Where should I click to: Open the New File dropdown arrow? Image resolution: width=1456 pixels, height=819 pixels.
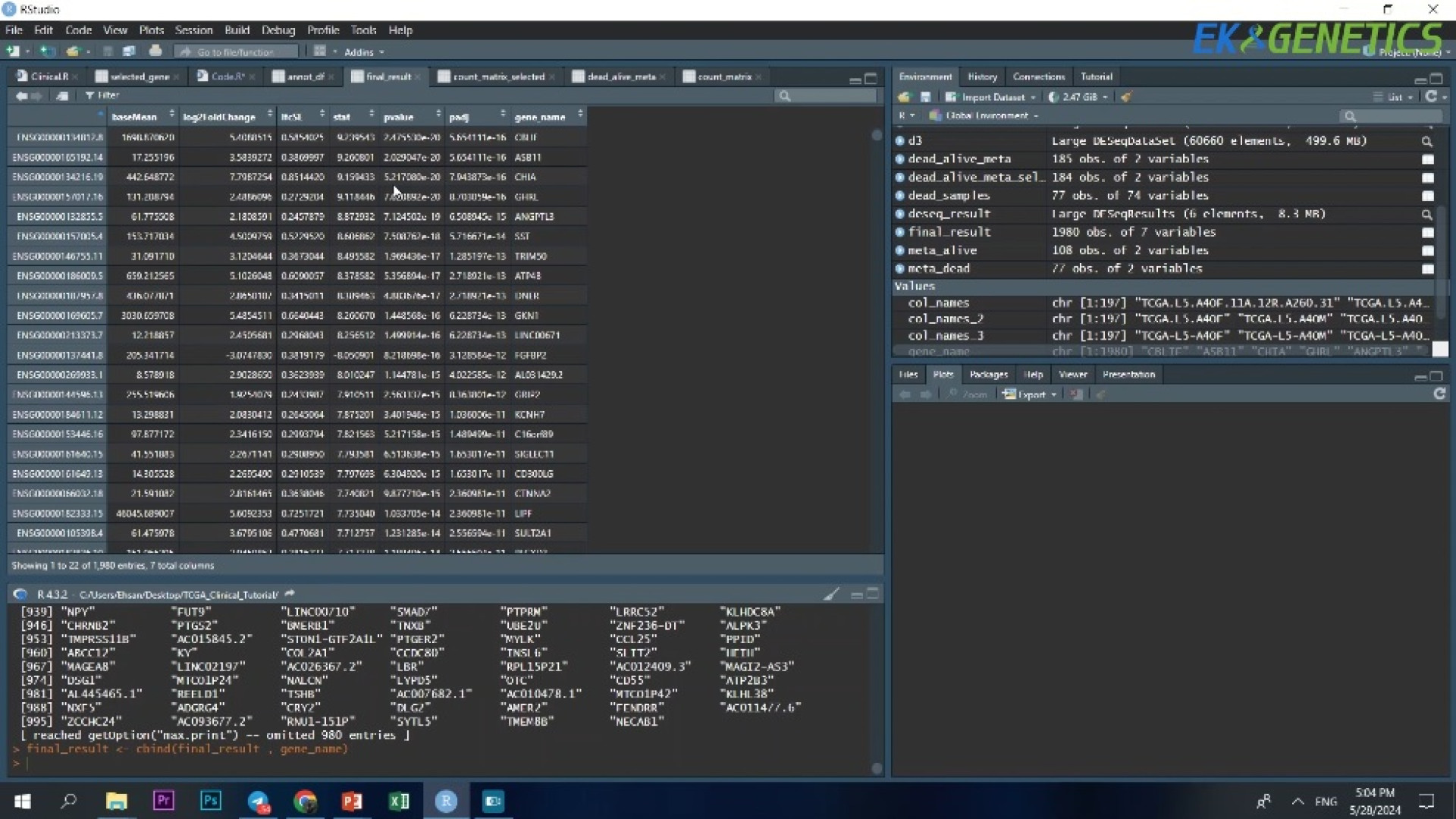(x=27, y=52)
